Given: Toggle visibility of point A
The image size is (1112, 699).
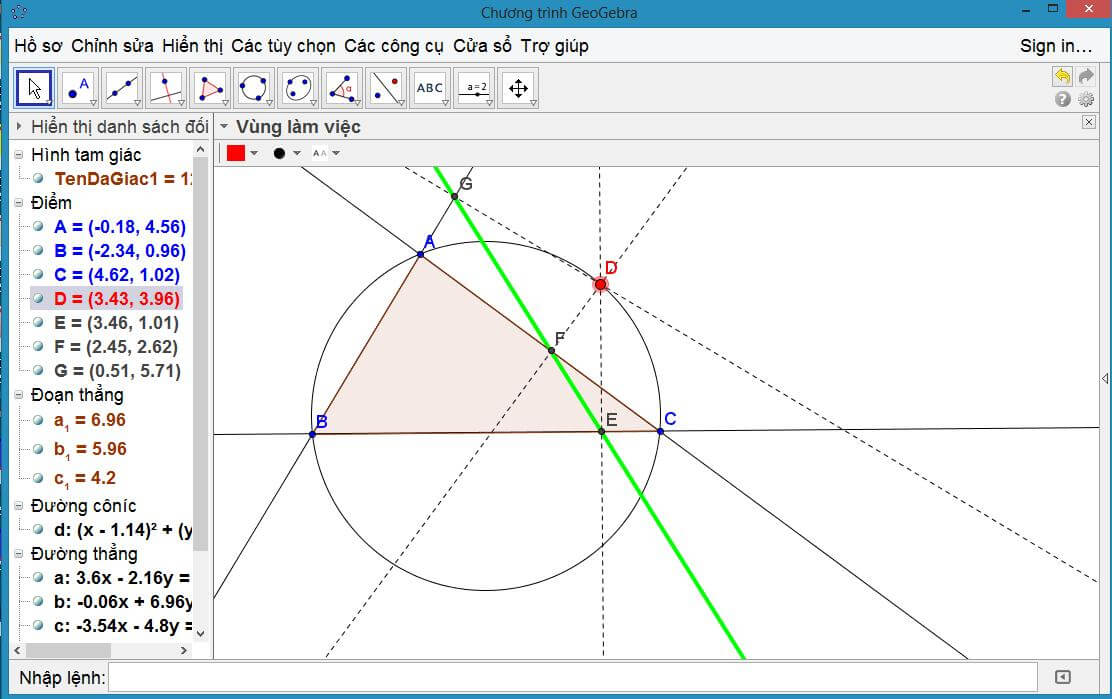Looking at the screenshot, I should click(x=38, y=227).
